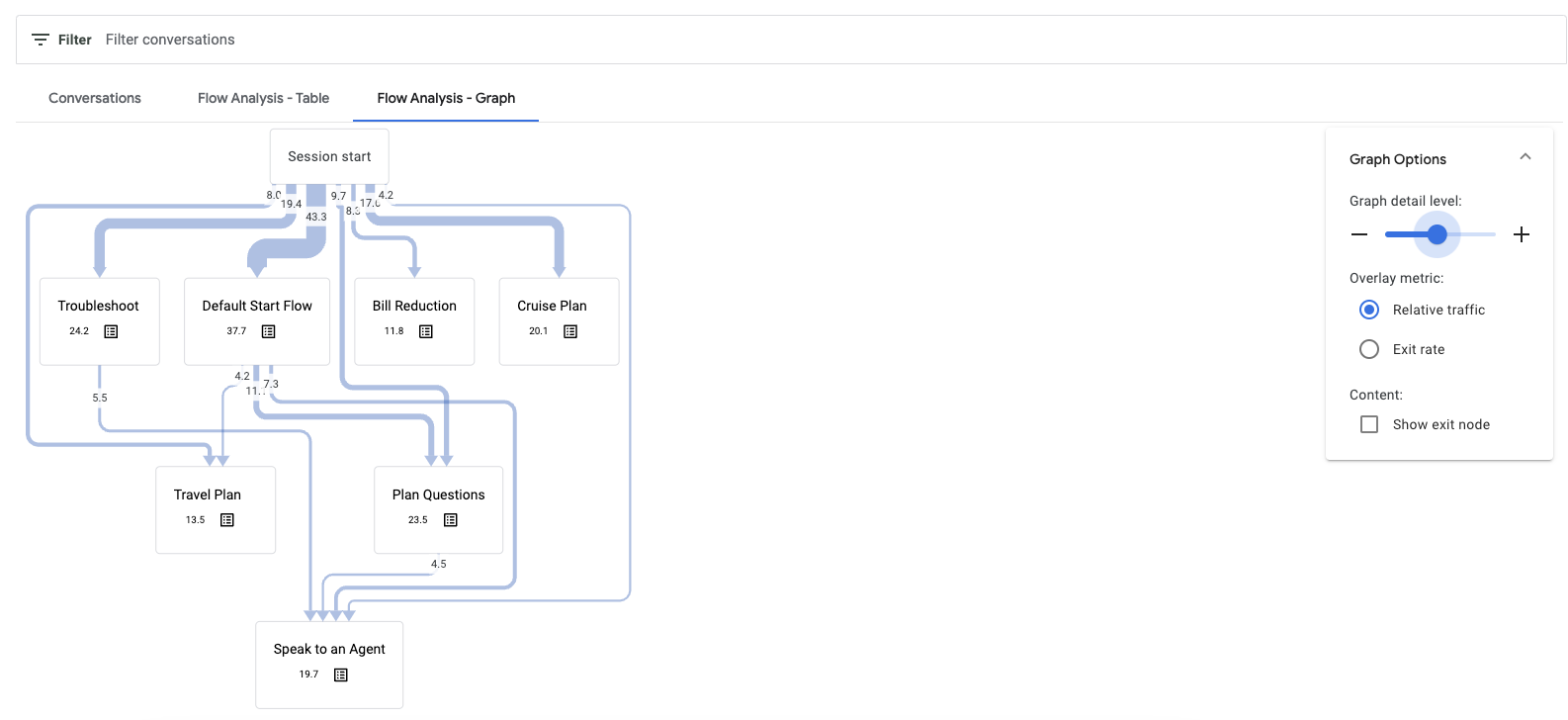Decrease graph detail level with minus

click(1359, 234)
